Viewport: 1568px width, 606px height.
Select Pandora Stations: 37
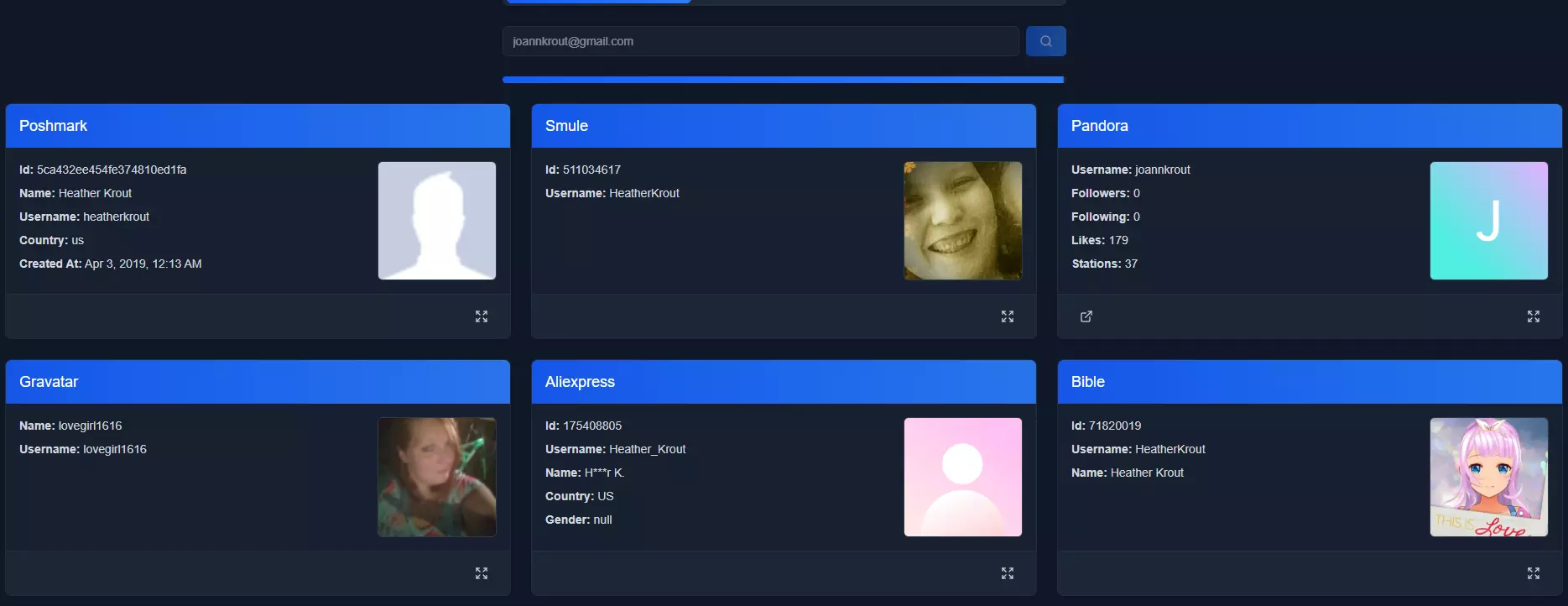pos(1105,264)
